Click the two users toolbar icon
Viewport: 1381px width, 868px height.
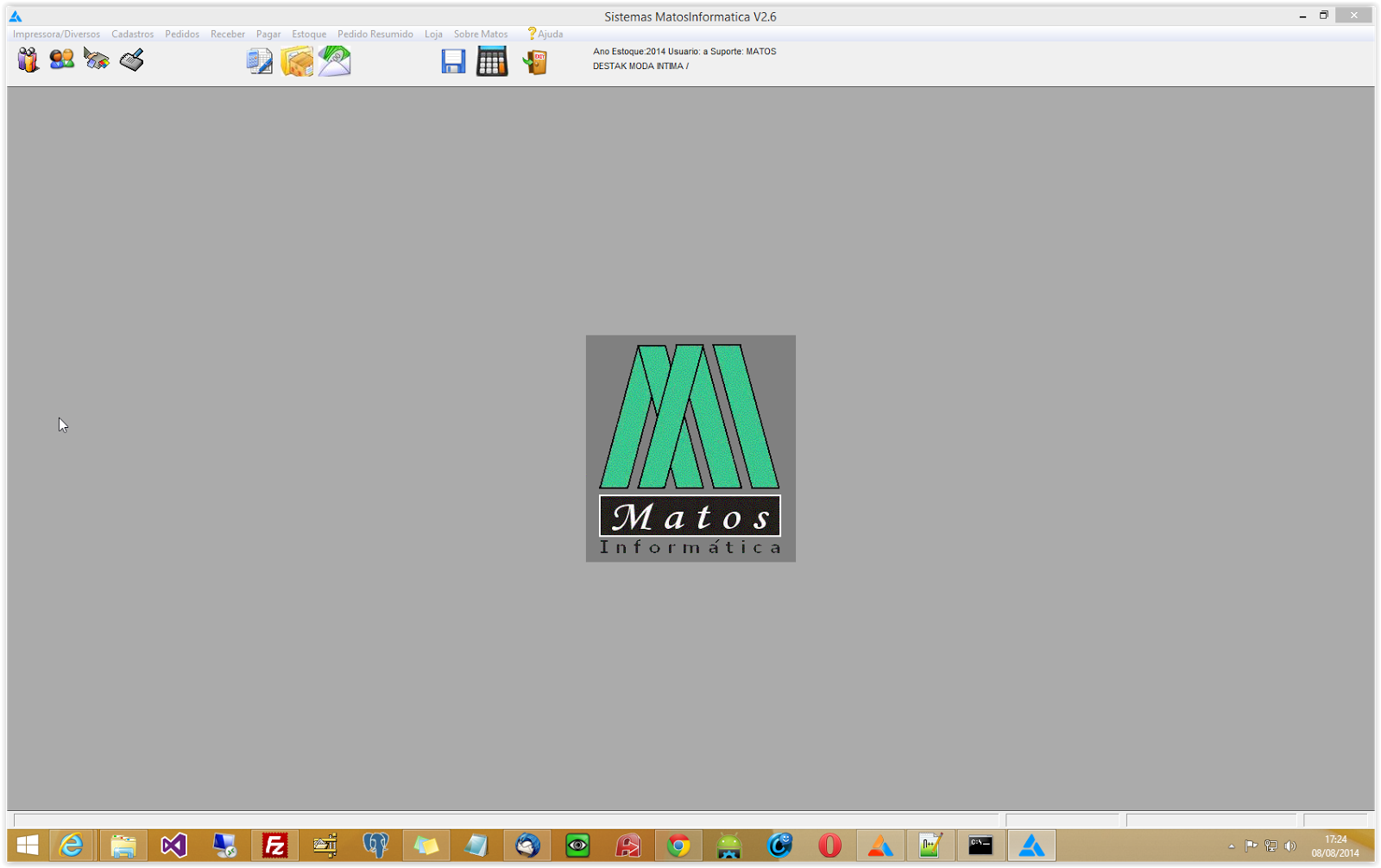pos(62,59)
